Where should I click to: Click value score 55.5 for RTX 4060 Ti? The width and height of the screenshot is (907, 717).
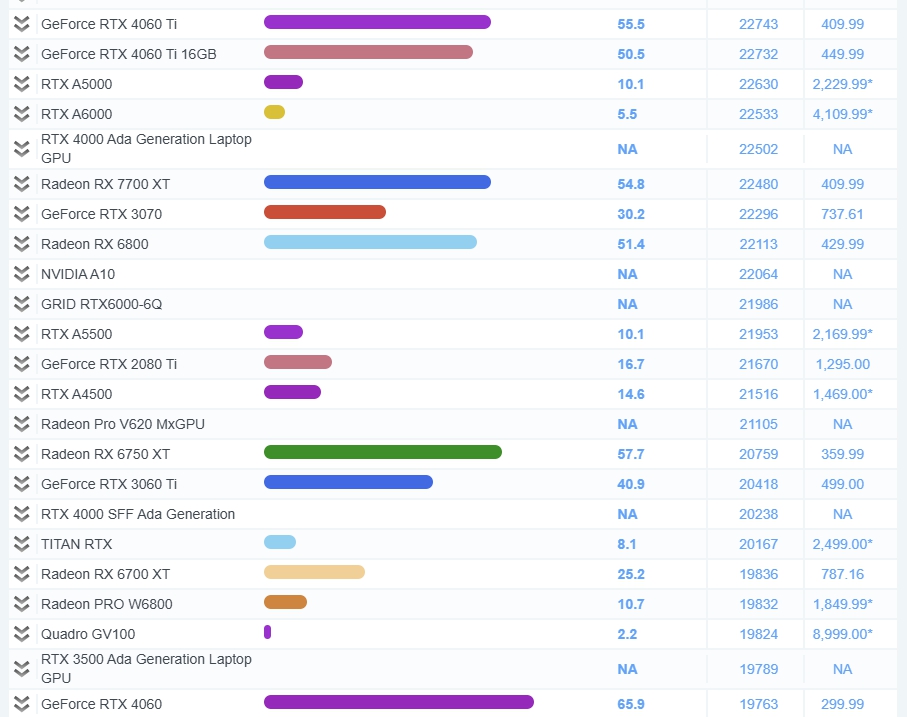631,24
